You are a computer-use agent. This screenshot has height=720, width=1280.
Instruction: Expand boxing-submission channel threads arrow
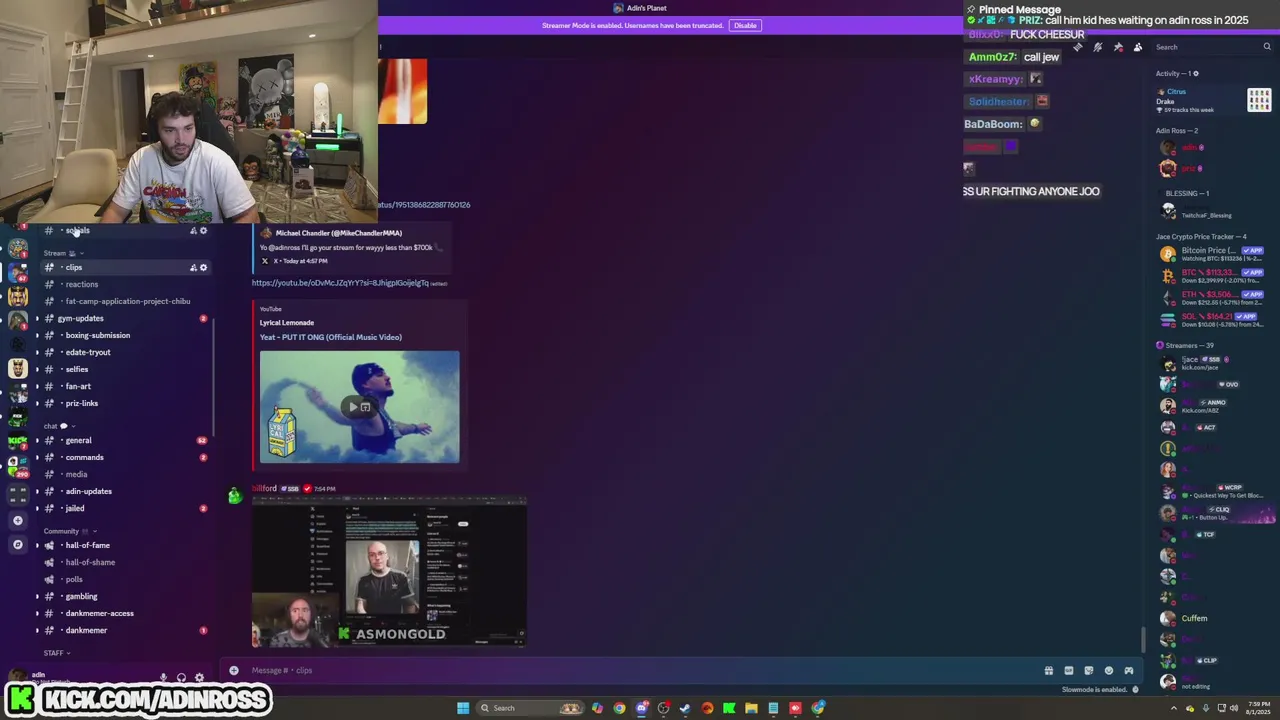[37, 335]
